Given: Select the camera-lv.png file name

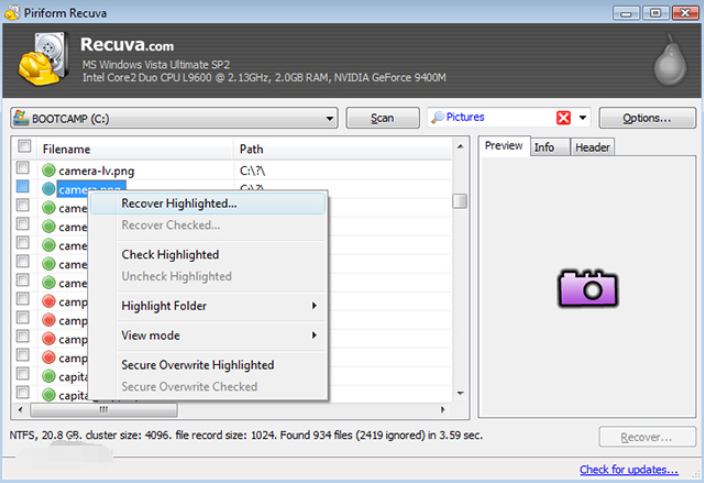Looking at the screenshot, I should tap(97, 171).
